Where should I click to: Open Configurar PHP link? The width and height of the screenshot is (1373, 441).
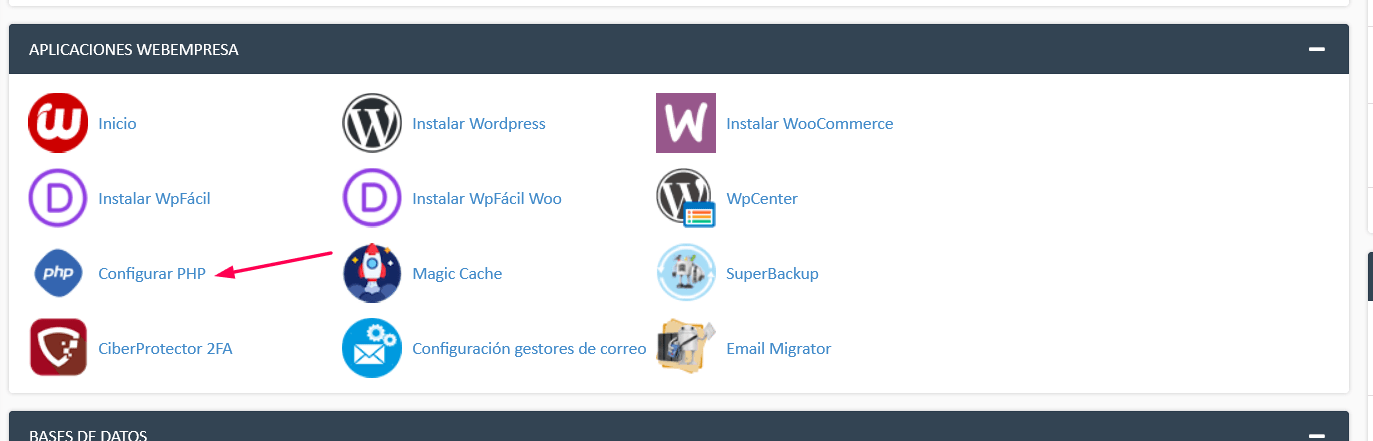pyautogui.click(x=152, y=274)
